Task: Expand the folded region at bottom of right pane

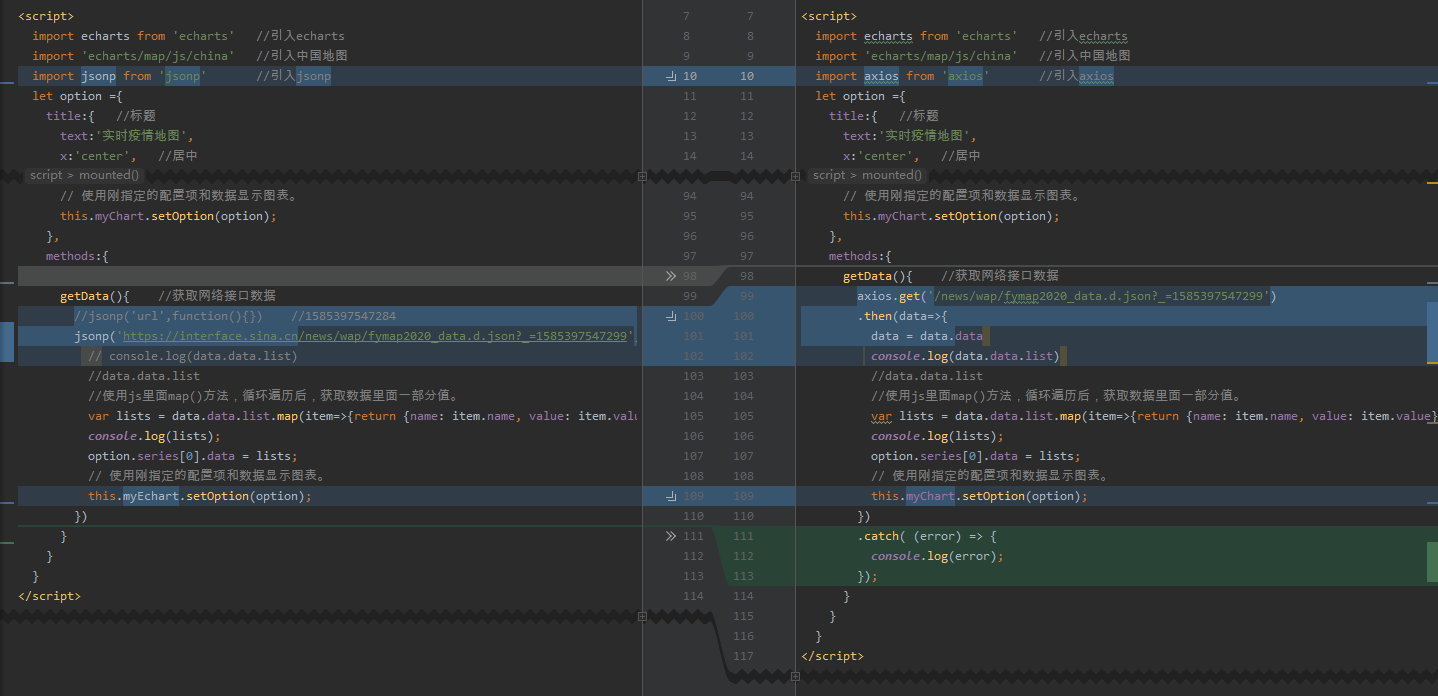Action: pos(796,676)
